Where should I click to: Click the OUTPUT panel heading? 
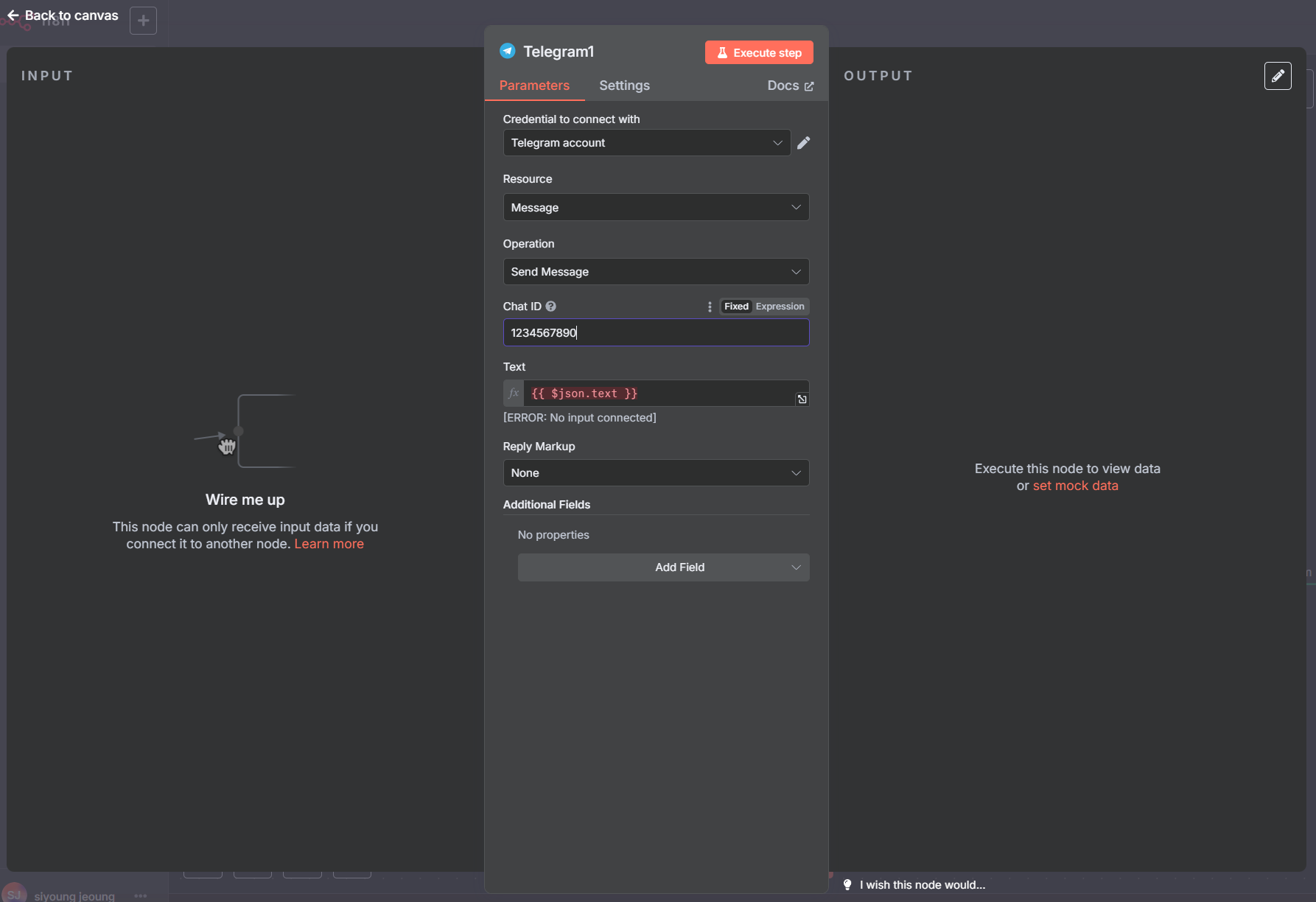(878, 76)
